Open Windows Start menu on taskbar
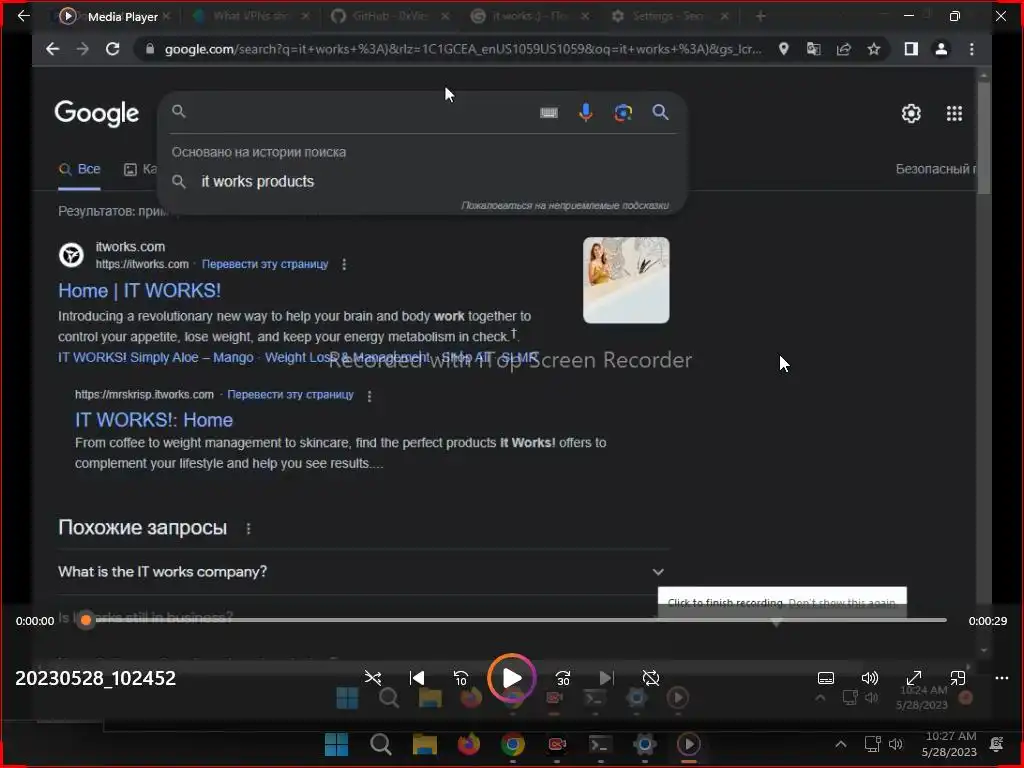This screenshot has height=768, width=1024. tap(336, 744)
